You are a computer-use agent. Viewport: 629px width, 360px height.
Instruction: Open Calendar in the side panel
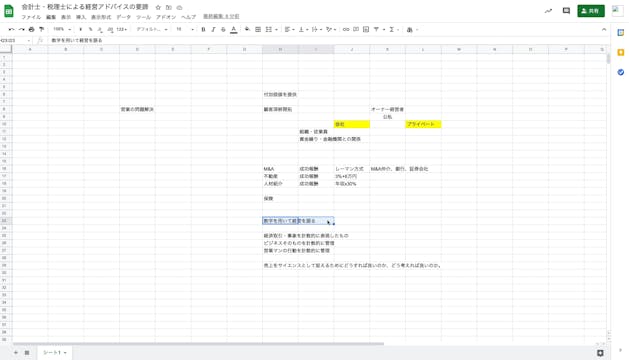point(621,33)
